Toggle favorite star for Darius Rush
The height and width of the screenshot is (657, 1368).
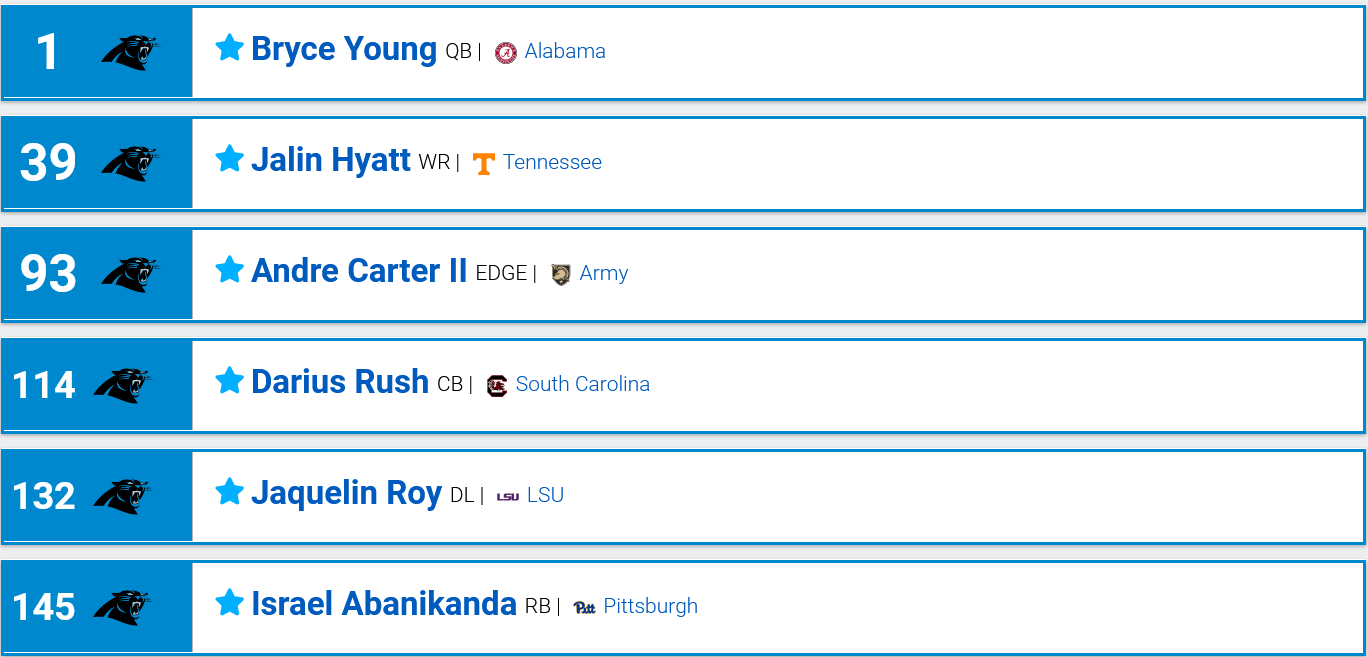pos(229,380)
